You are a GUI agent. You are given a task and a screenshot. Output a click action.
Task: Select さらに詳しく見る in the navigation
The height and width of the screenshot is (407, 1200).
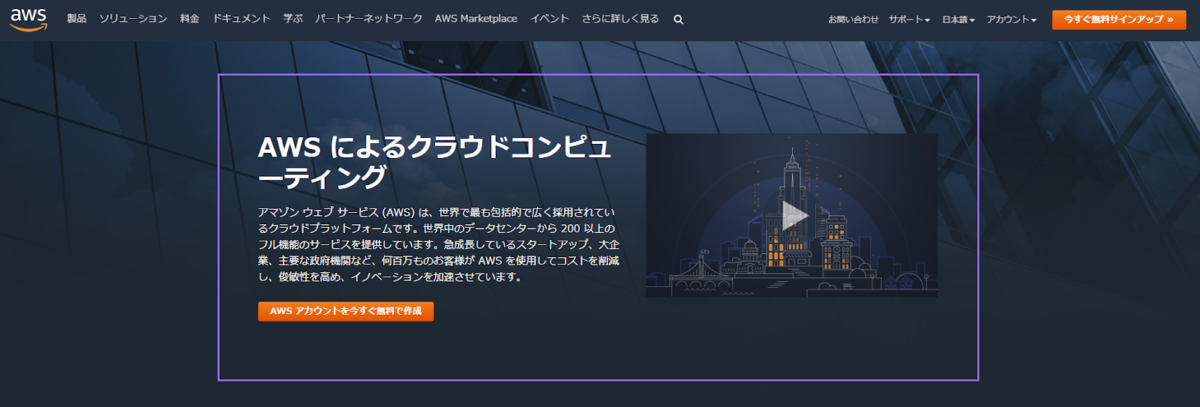click(x=620, y=19)
